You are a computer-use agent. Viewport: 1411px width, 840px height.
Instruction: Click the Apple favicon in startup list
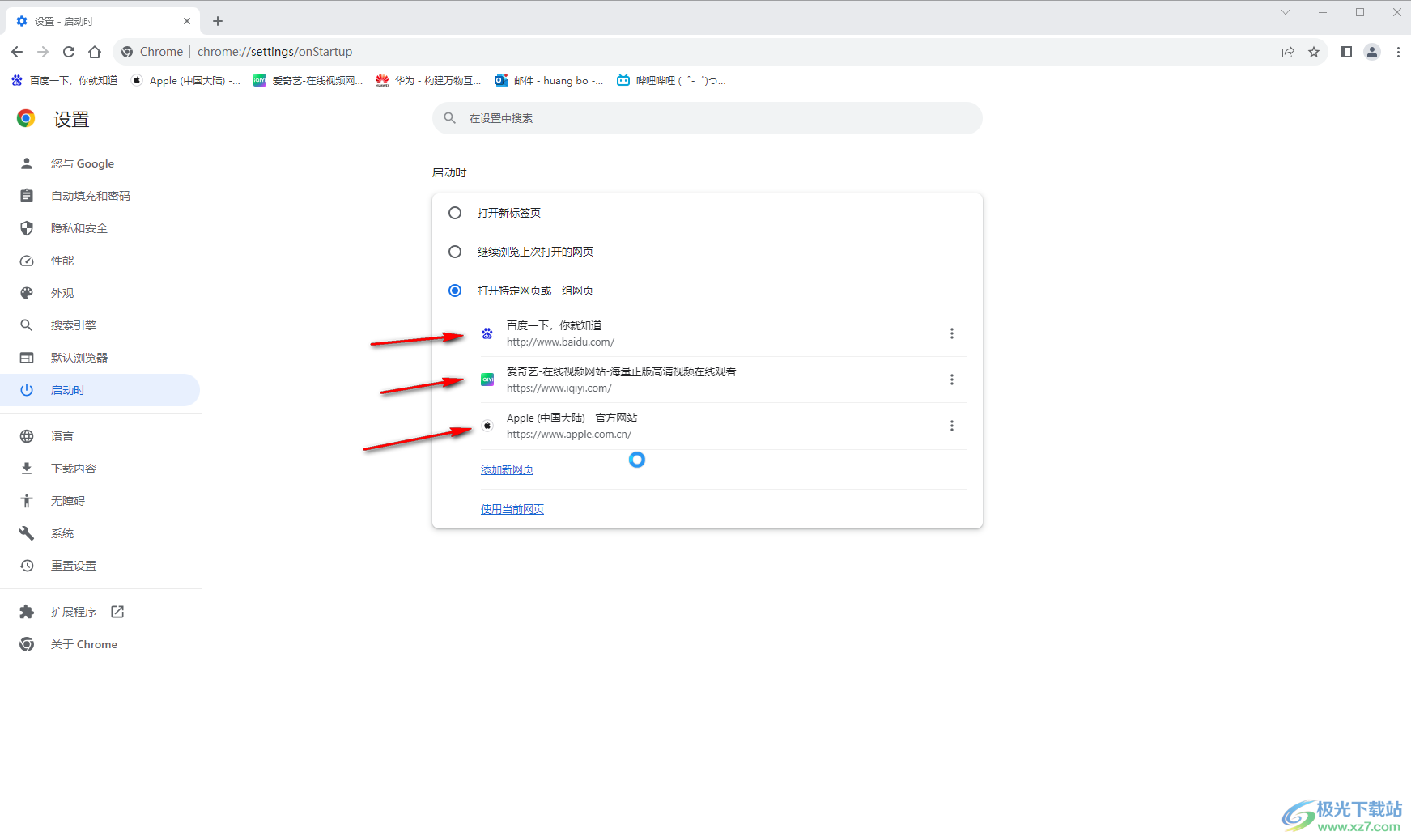pyautogui.click(x=487, y=426)
